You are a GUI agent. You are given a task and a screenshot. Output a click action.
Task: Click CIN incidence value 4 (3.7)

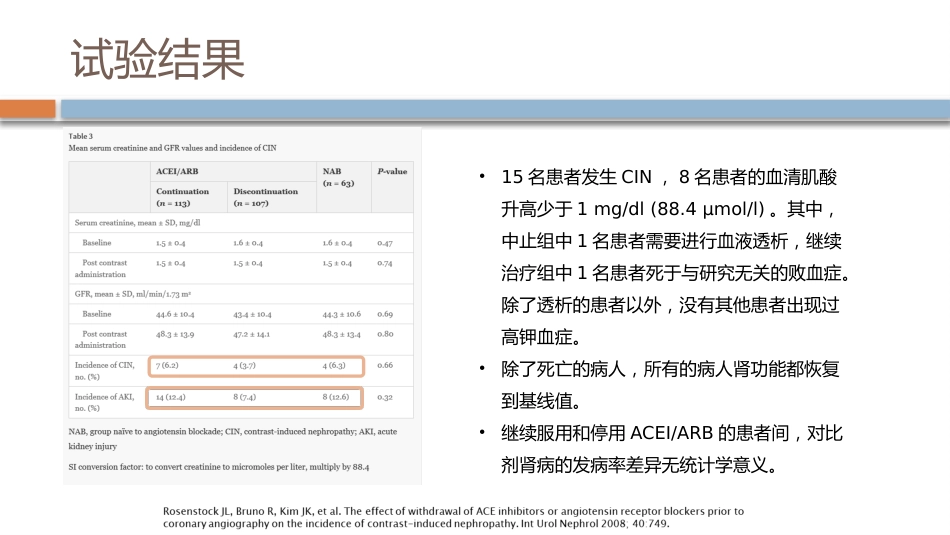[x=244, y=365]
